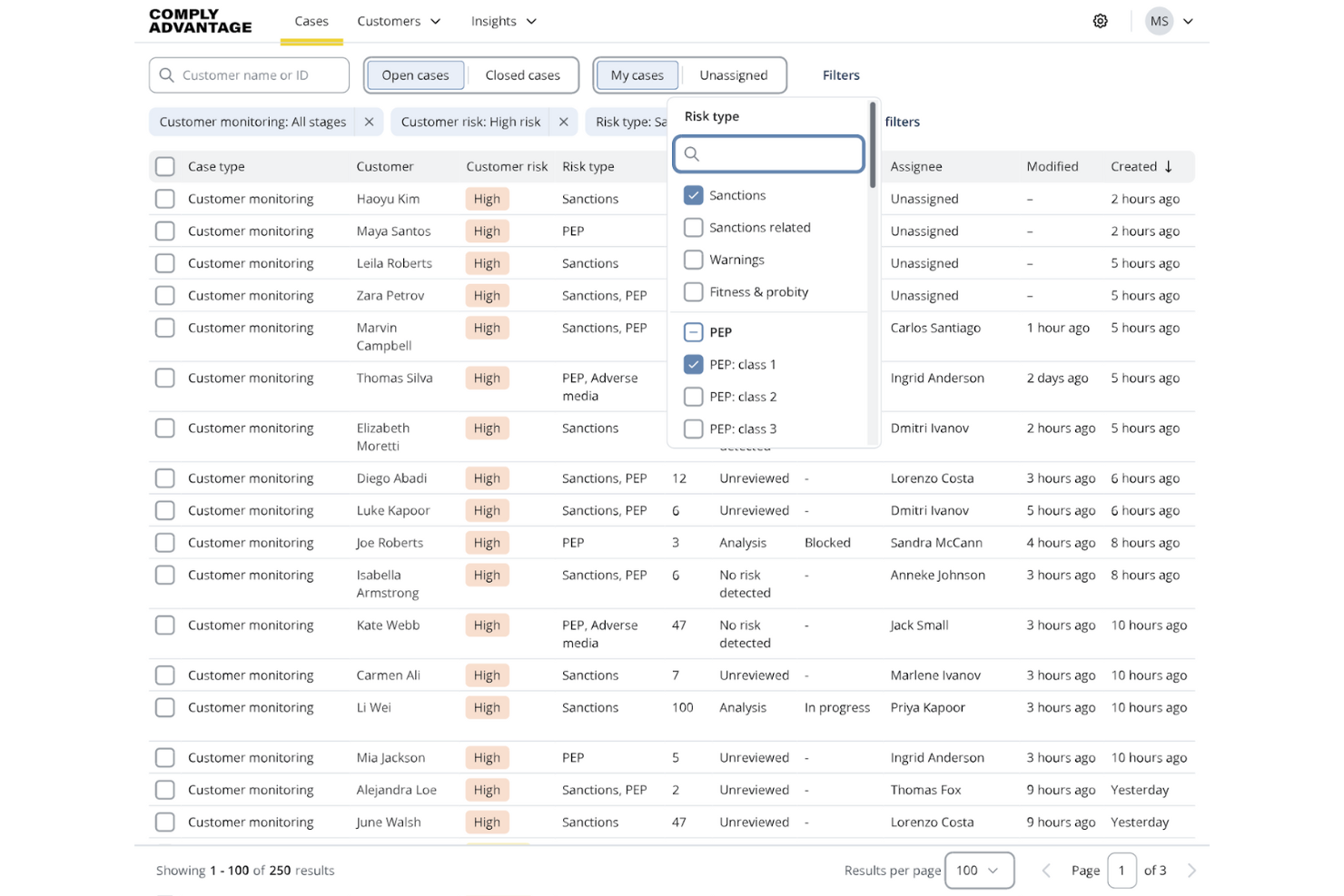Click In progress status in Li Wei row

pos(837,707)
